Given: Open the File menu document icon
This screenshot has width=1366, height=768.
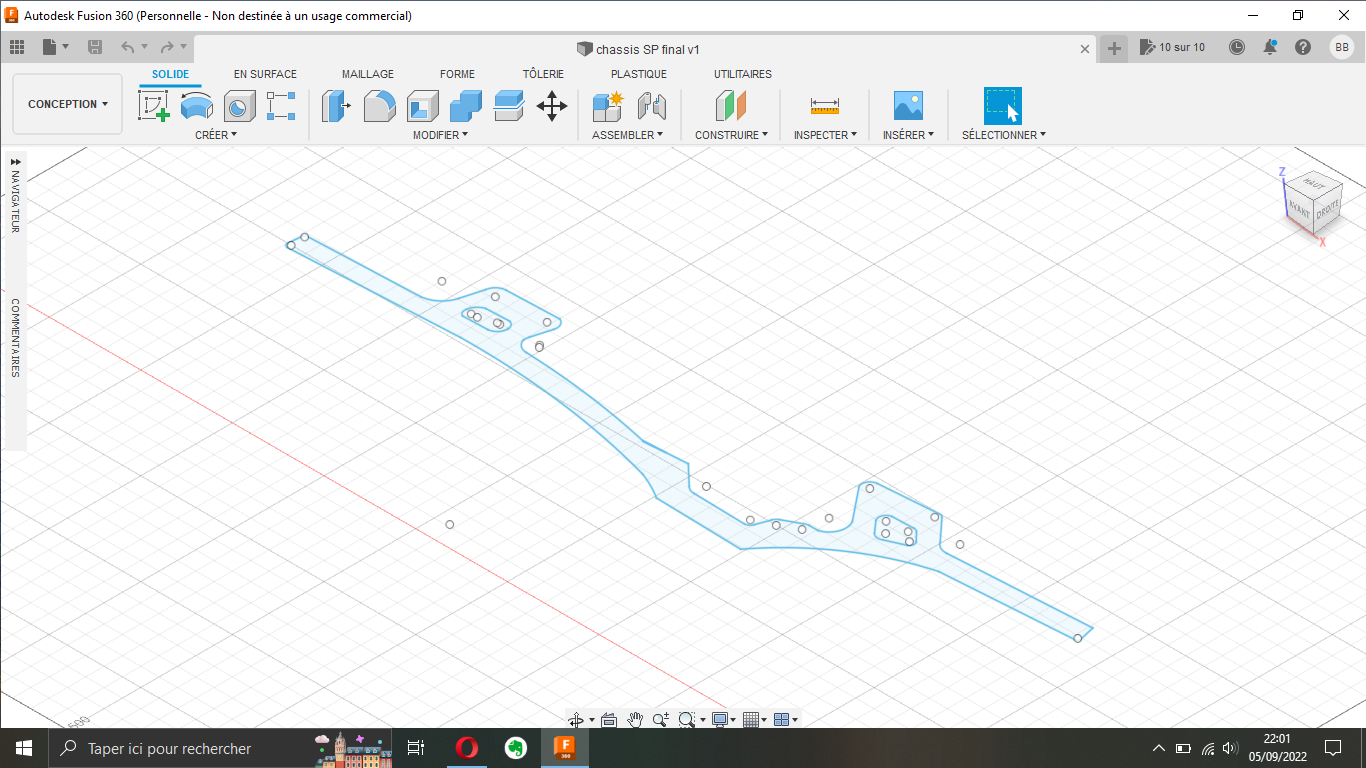Looking at the screenshot, I should 50,47.
